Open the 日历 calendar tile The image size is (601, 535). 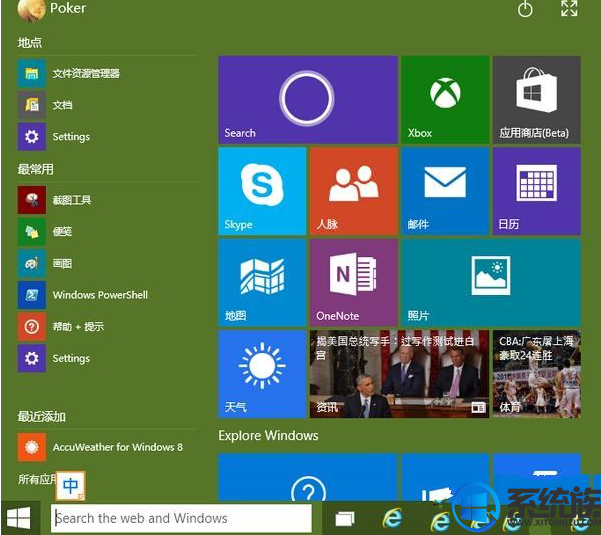(537, 191)
